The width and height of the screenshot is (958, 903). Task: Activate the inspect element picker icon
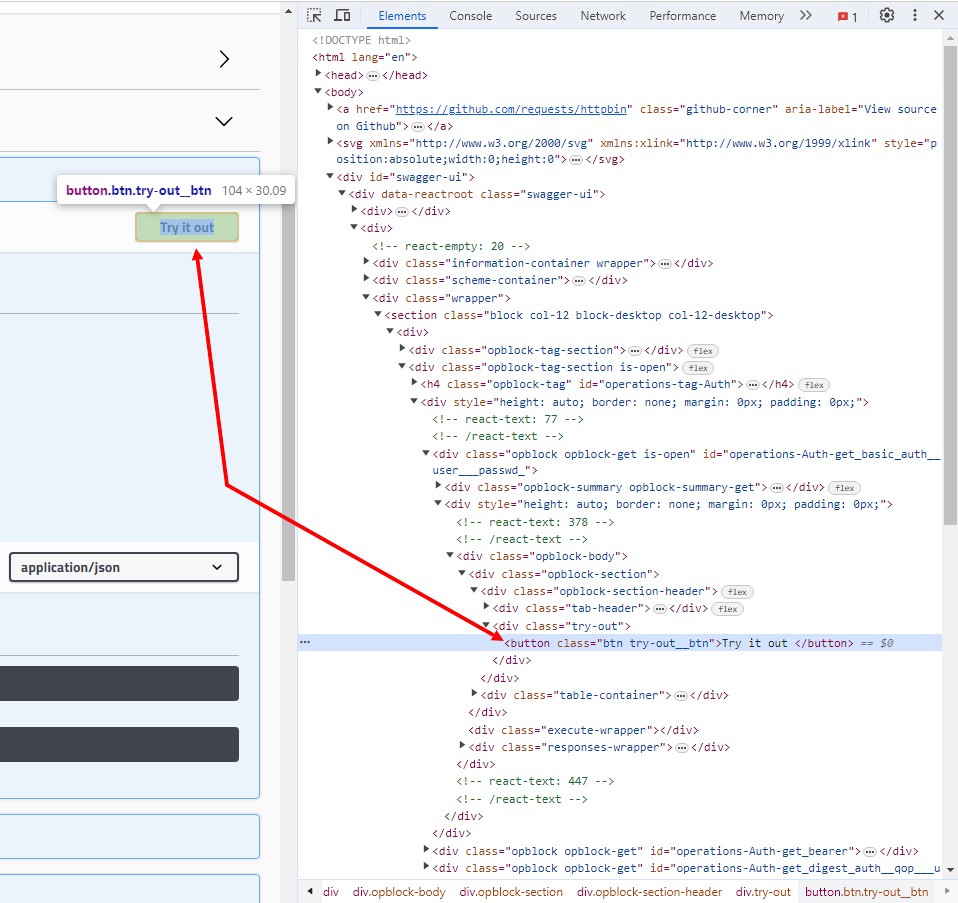314,16
